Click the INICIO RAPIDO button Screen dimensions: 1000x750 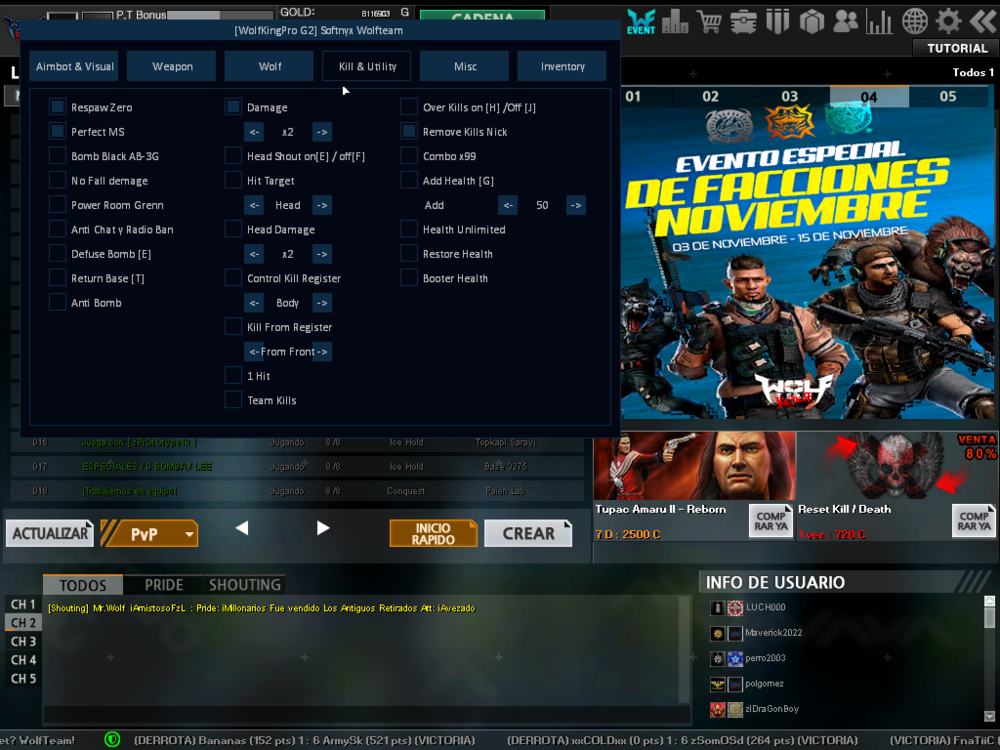tap(432, 534)
